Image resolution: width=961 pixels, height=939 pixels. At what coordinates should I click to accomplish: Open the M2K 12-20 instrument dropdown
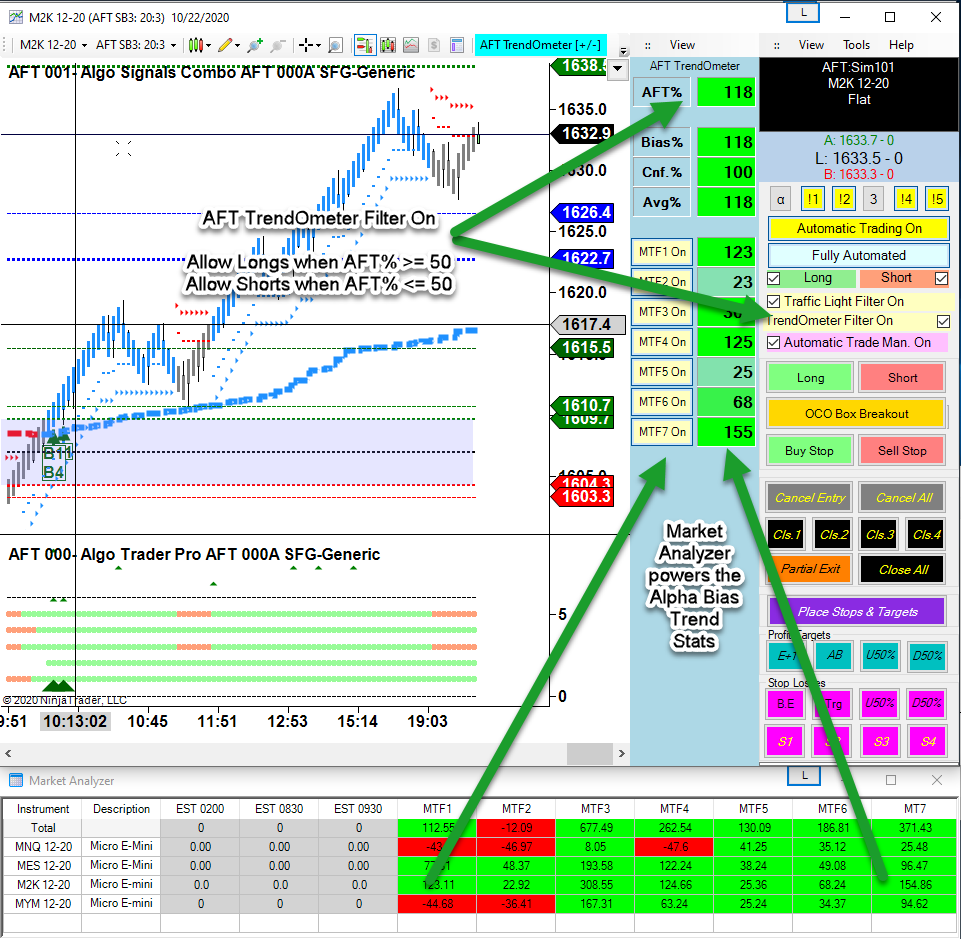54,45
